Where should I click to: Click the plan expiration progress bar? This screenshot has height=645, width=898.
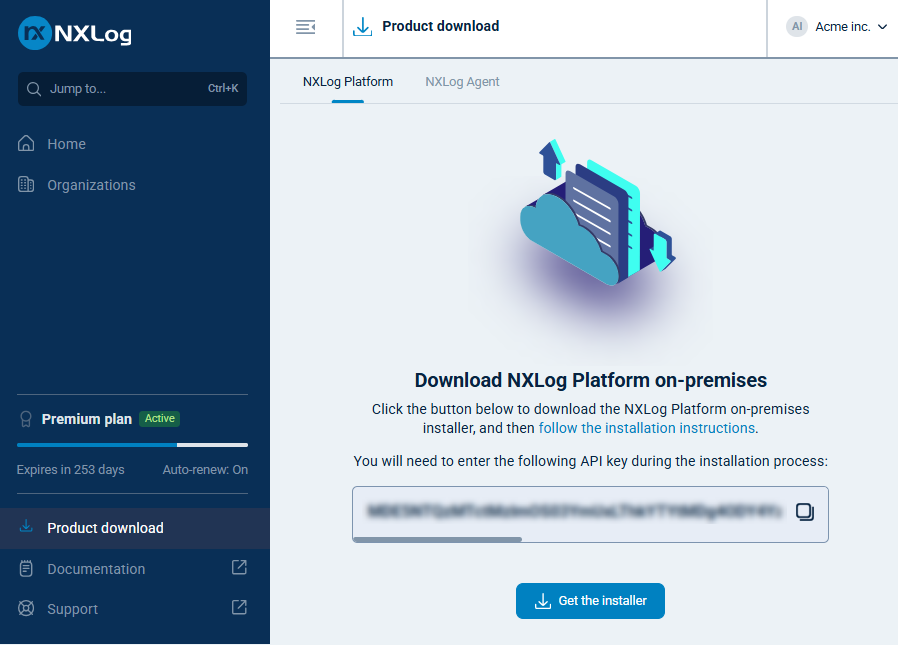[132, 443]
